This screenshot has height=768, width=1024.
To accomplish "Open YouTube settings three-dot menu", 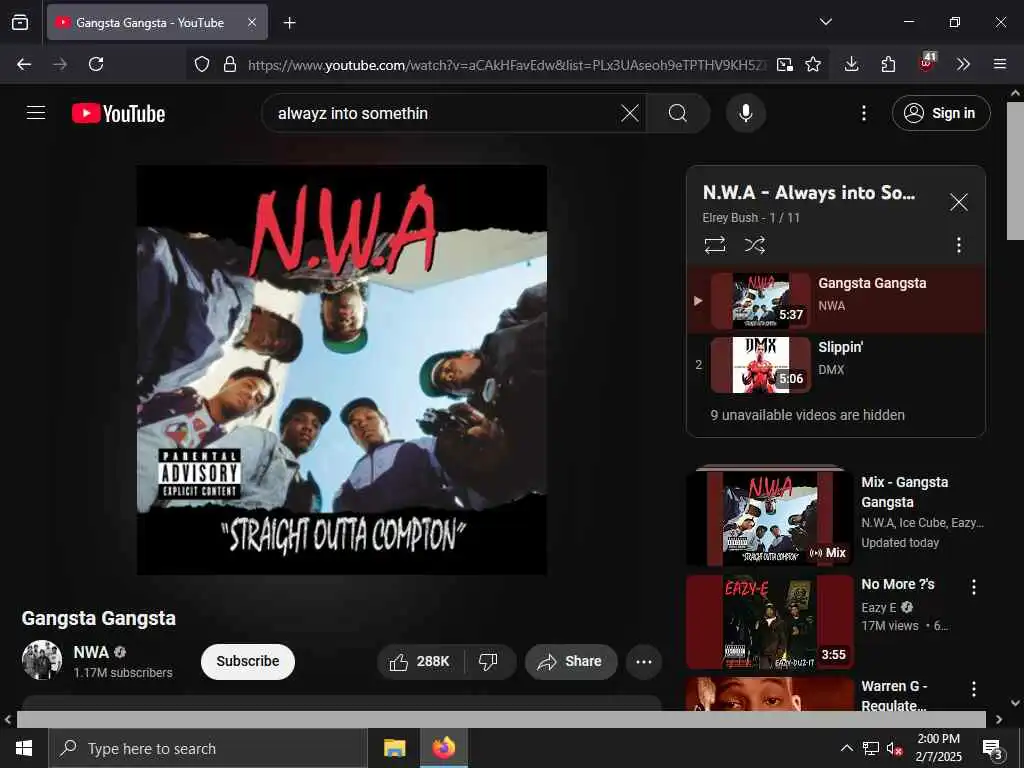I will (x=863, y=113).
